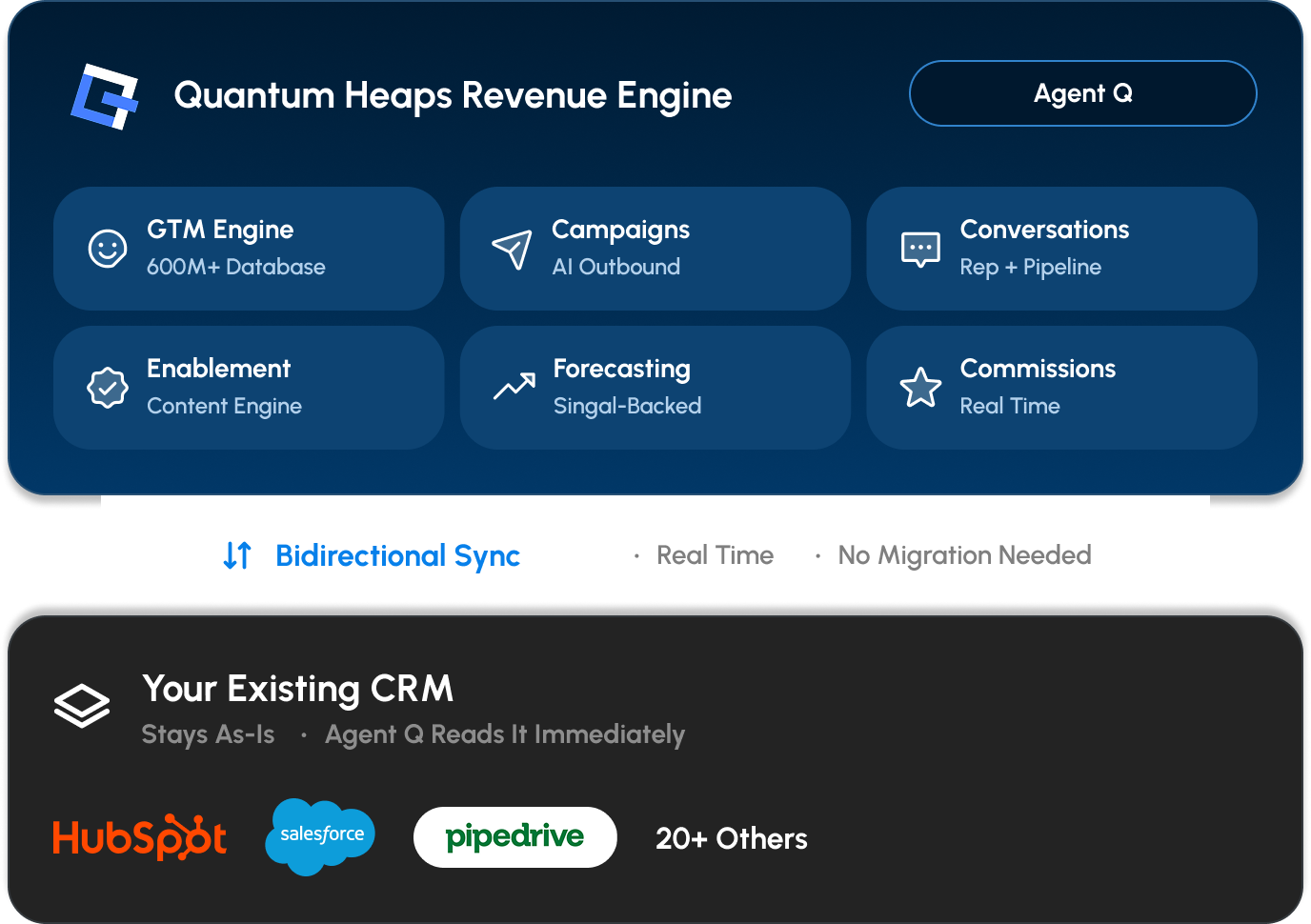Click "Real Time" beside Bidirectional Sync
This screenshot has height=924, width=1311.
coord(716,555)
